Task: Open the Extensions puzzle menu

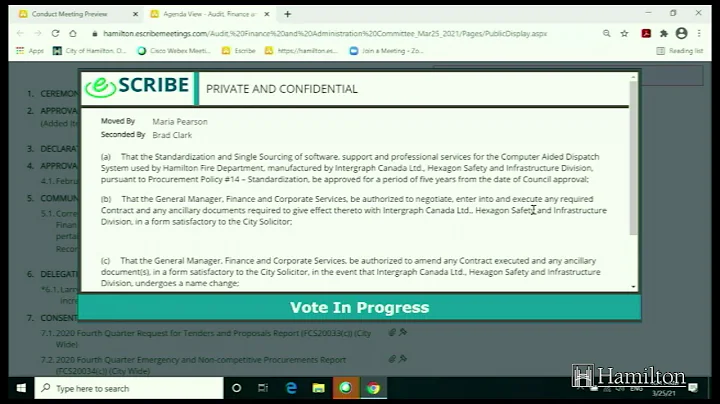Action: click(x=664, y=34)
